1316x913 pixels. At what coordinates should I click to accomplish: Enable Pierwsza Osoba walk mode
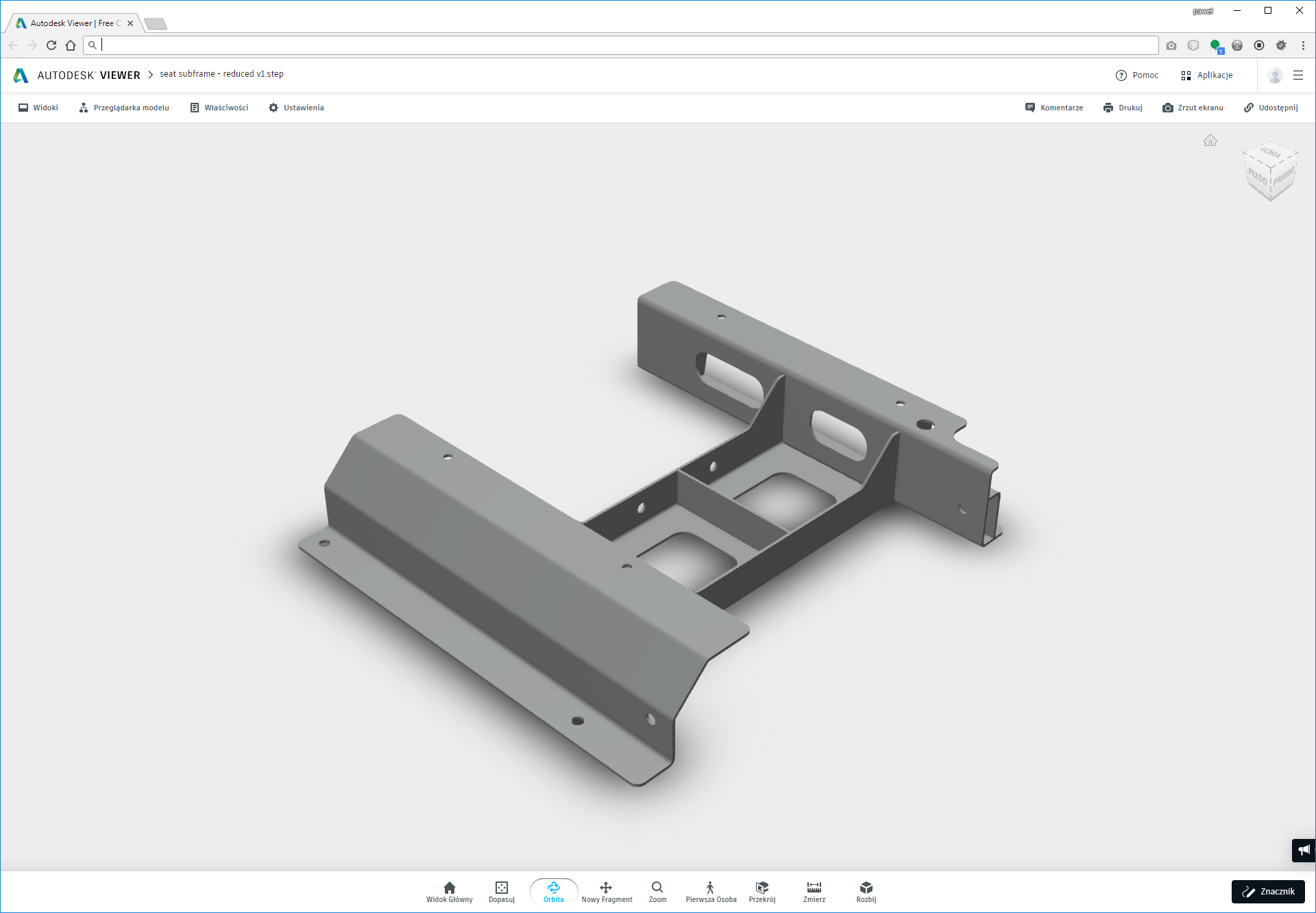coord(710,891)
